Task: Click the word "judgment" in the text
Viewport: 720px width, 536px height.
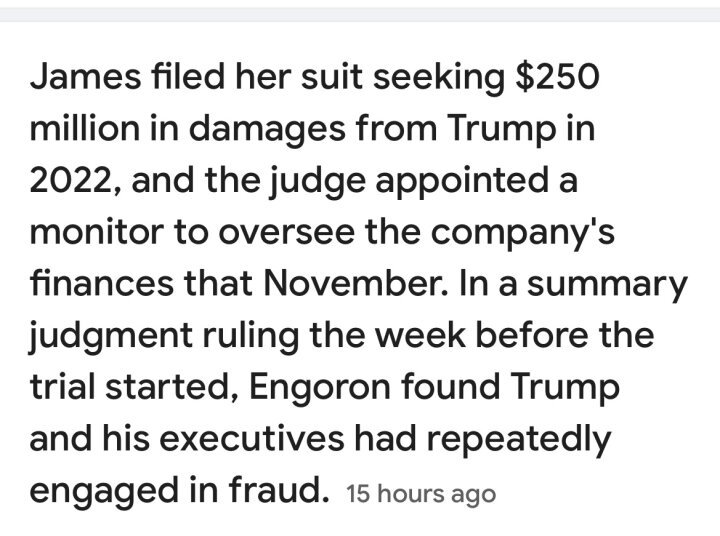Action: click(111, 337)
